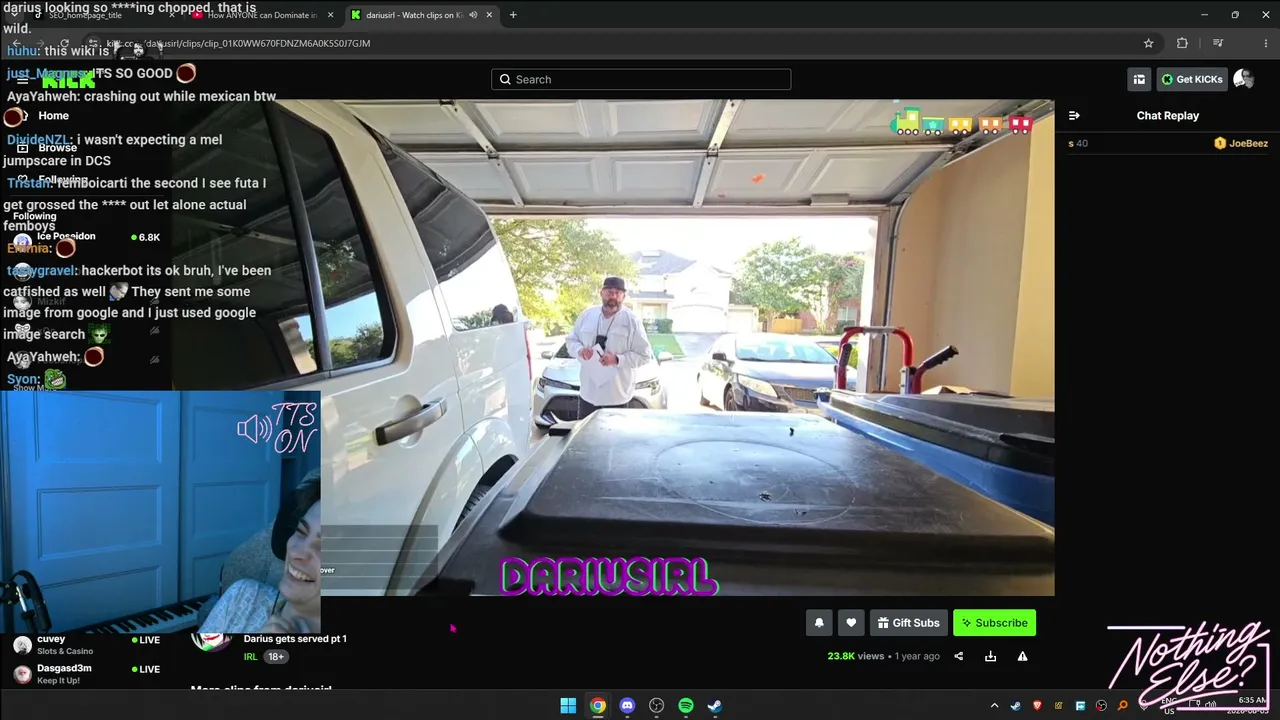The height and width of the screenshot is (720, 1280).
Task: Click the orange magnifier tray icon
Action: click(1123, 706)
